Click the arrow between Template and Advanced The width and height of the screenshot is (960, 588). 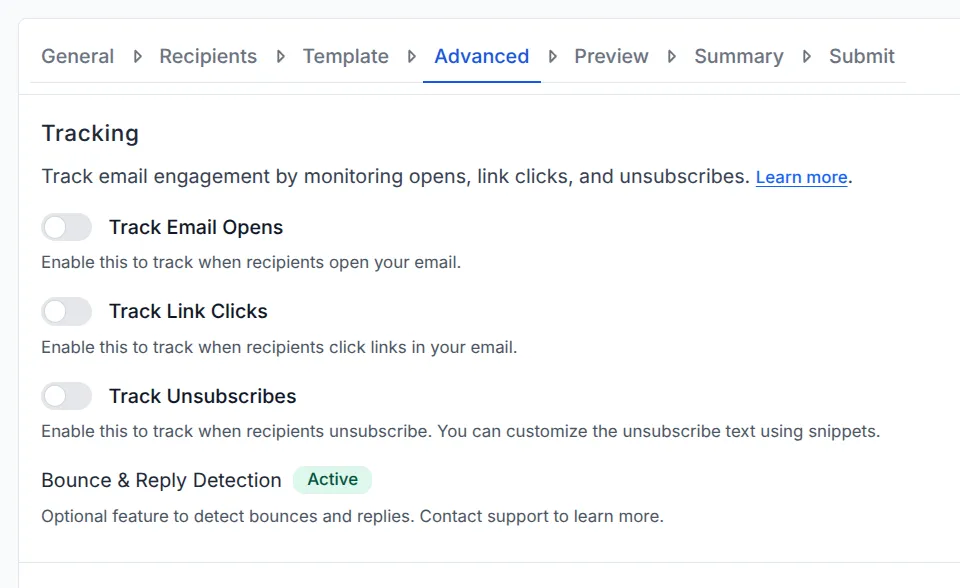[x=412, y=57]
